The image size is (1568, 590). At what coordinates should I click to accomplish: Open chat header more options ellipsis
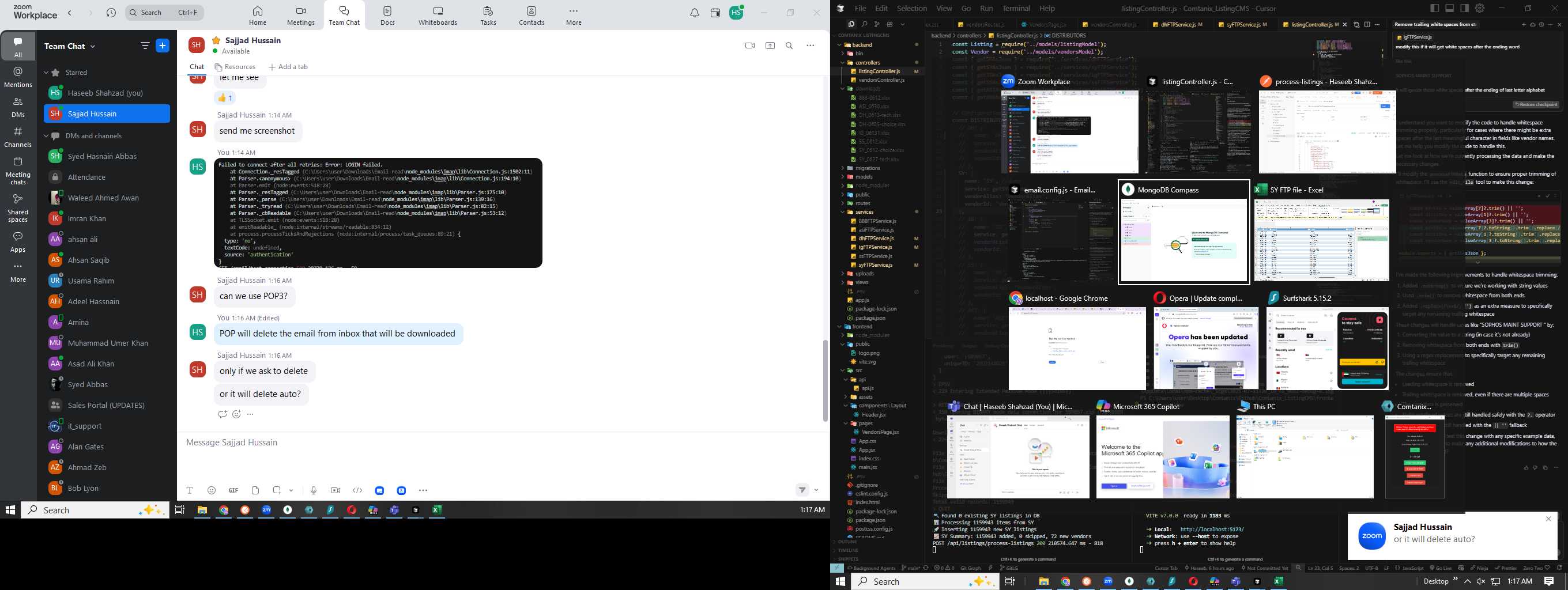coord(810,46)
